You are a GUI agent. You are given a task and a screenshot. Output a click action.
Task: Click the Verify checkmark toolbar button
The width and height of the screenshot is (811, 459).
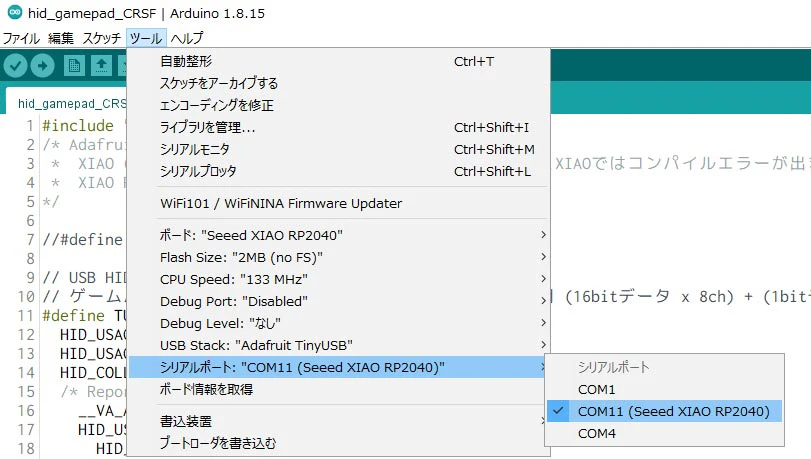click(16, 66)
